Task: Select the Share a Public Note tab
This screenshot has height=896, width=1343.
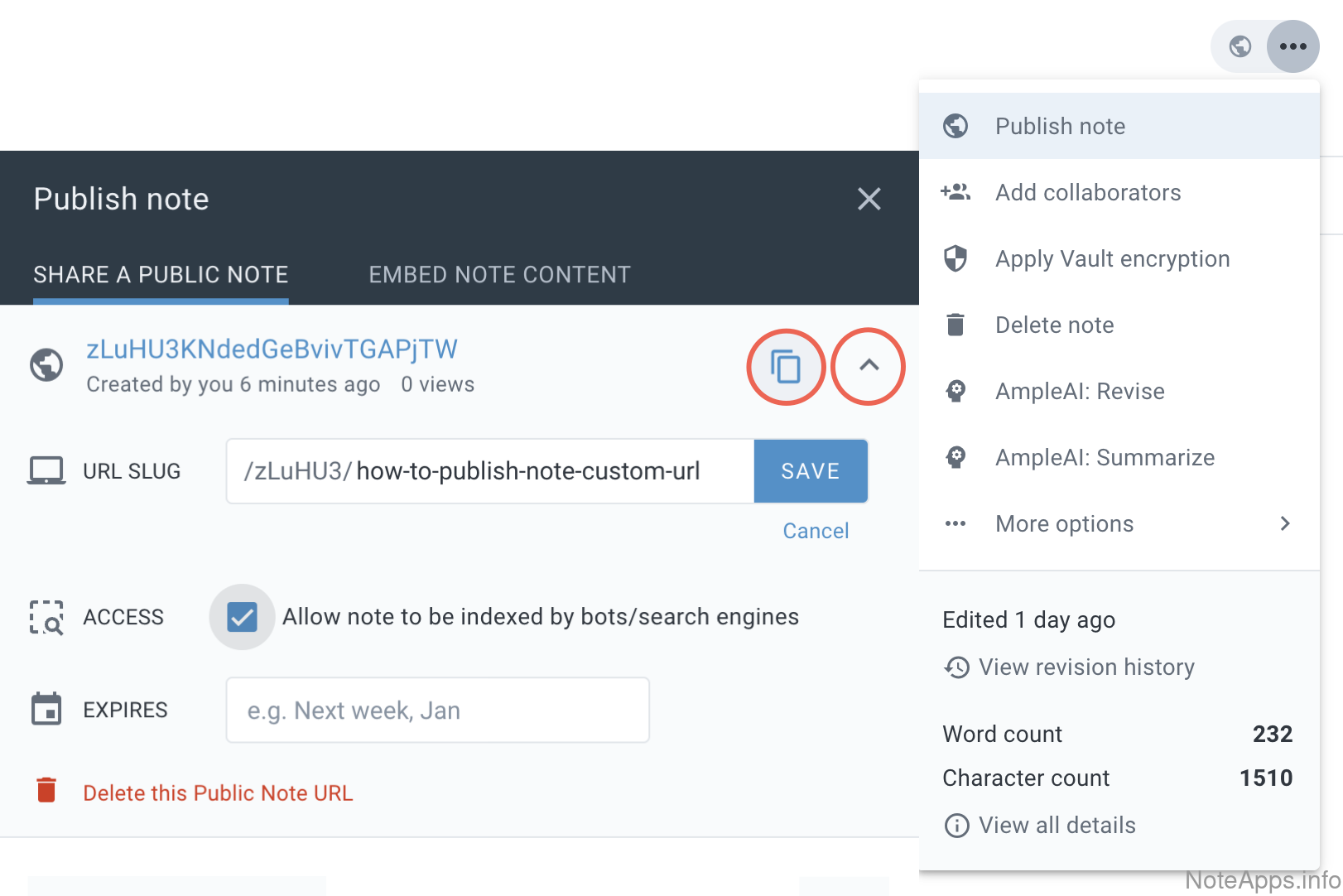Action: (161, 275)
